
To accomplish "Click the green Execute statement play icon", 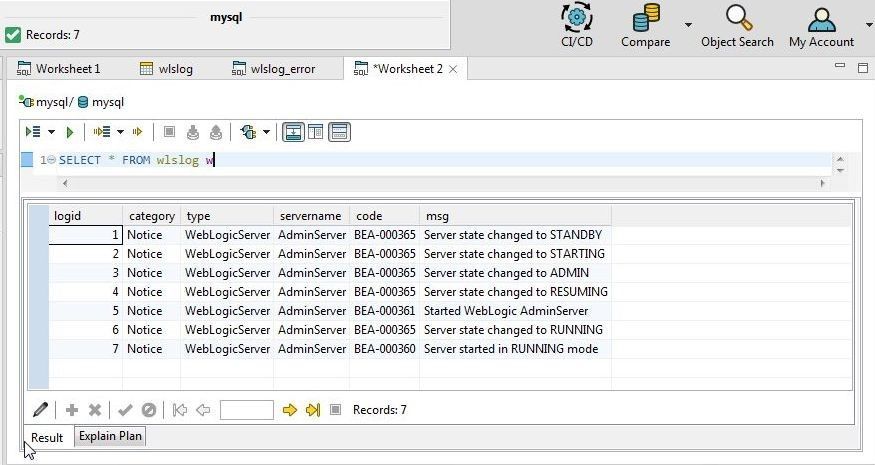I will coord(70,132).
